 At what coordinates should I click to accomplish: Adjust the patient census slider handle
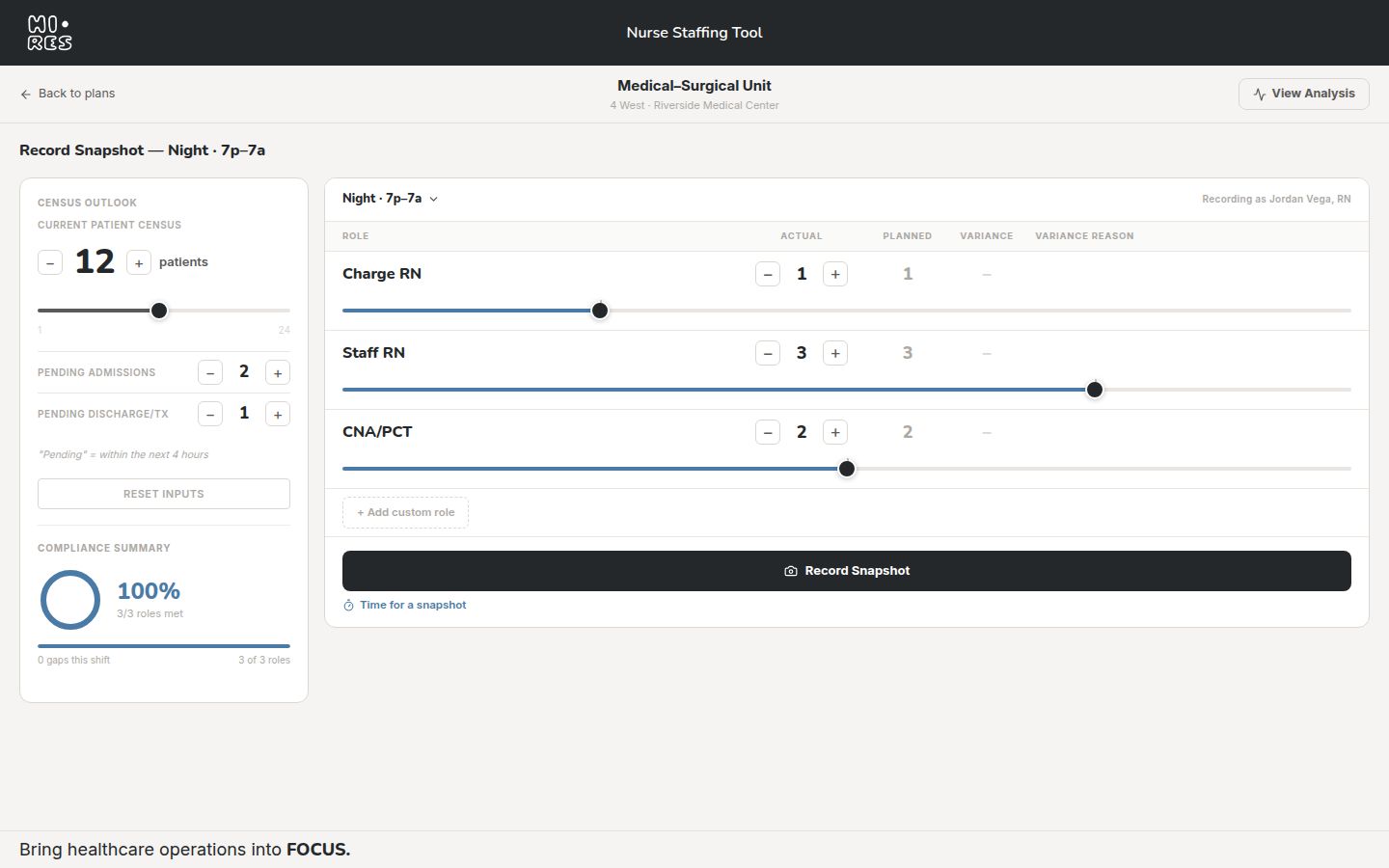pos(159,311)
